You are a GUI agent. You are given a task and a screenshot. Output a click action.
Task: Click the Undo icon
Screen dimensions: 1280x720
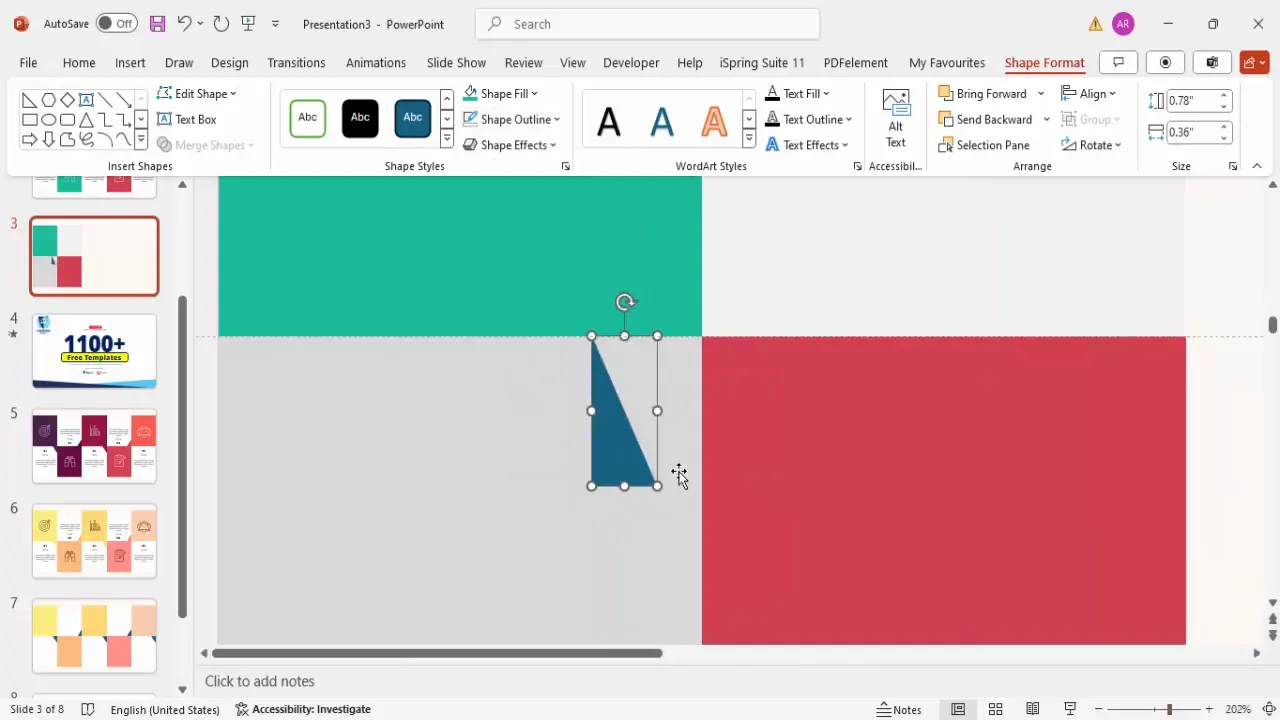click(184, 23)
